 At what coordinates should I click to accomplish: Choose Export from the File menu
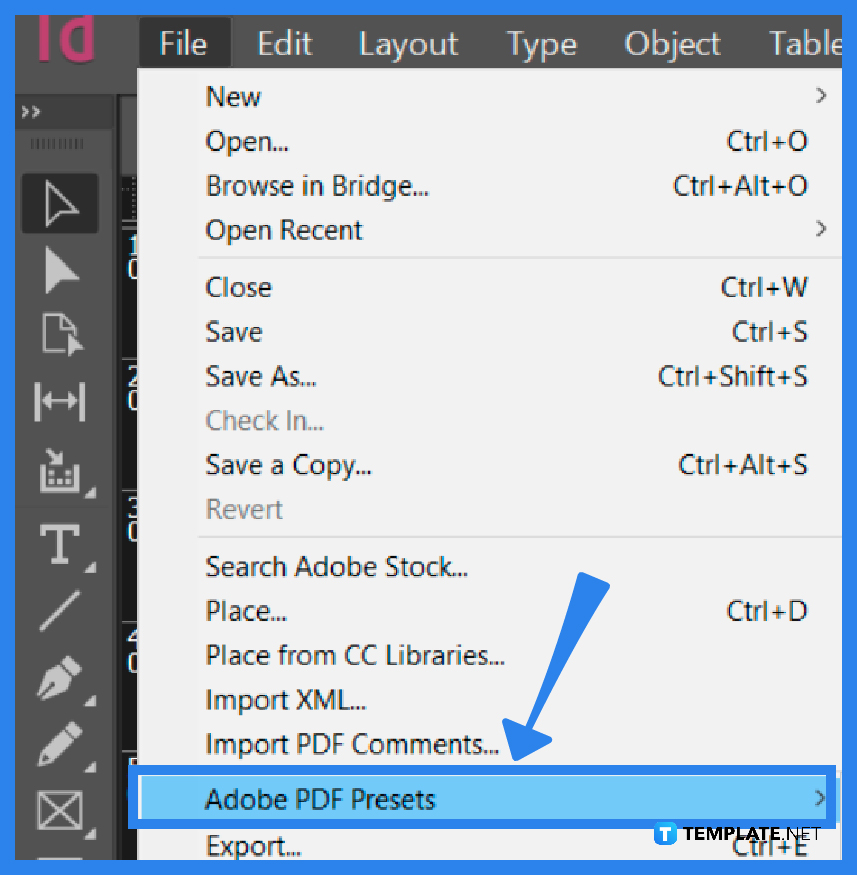click(x=253, y=846)
